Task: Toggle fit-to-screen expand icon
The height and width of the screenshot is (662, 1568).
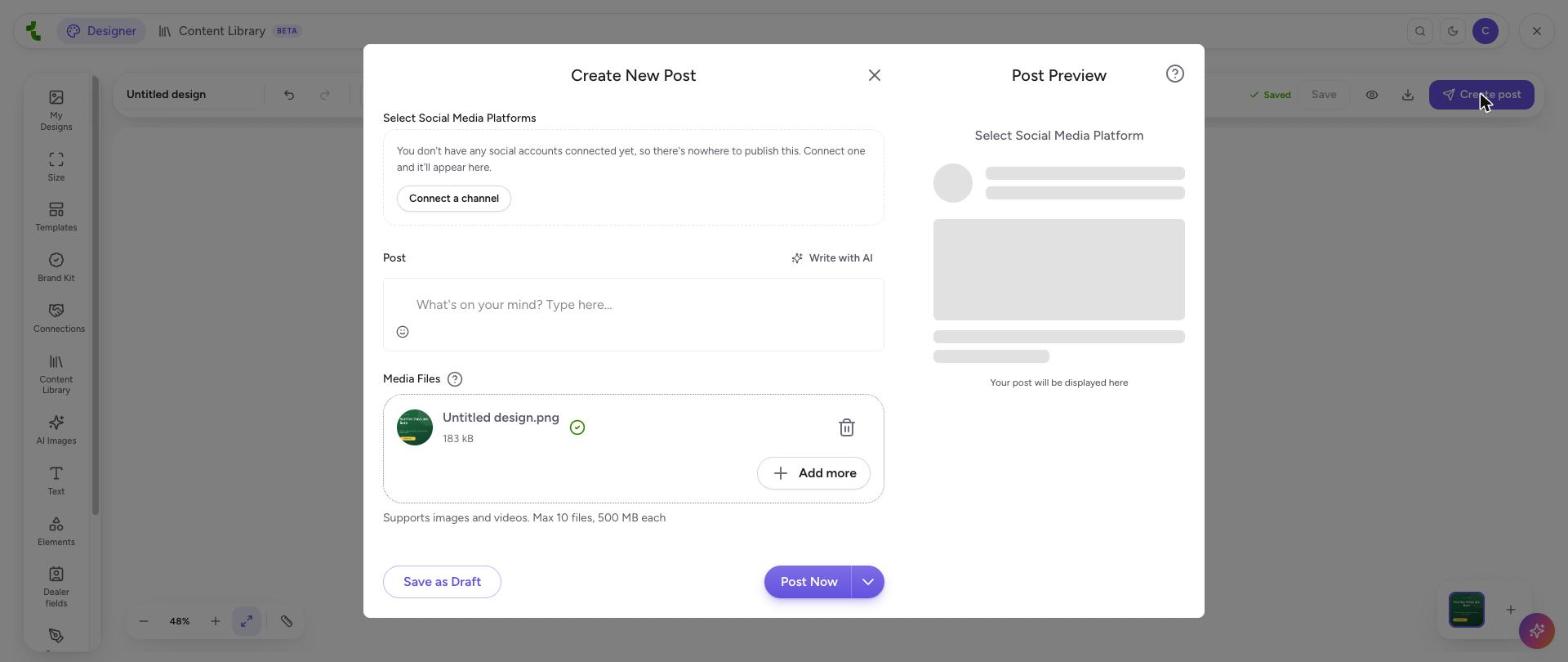Action: (246, 621)
